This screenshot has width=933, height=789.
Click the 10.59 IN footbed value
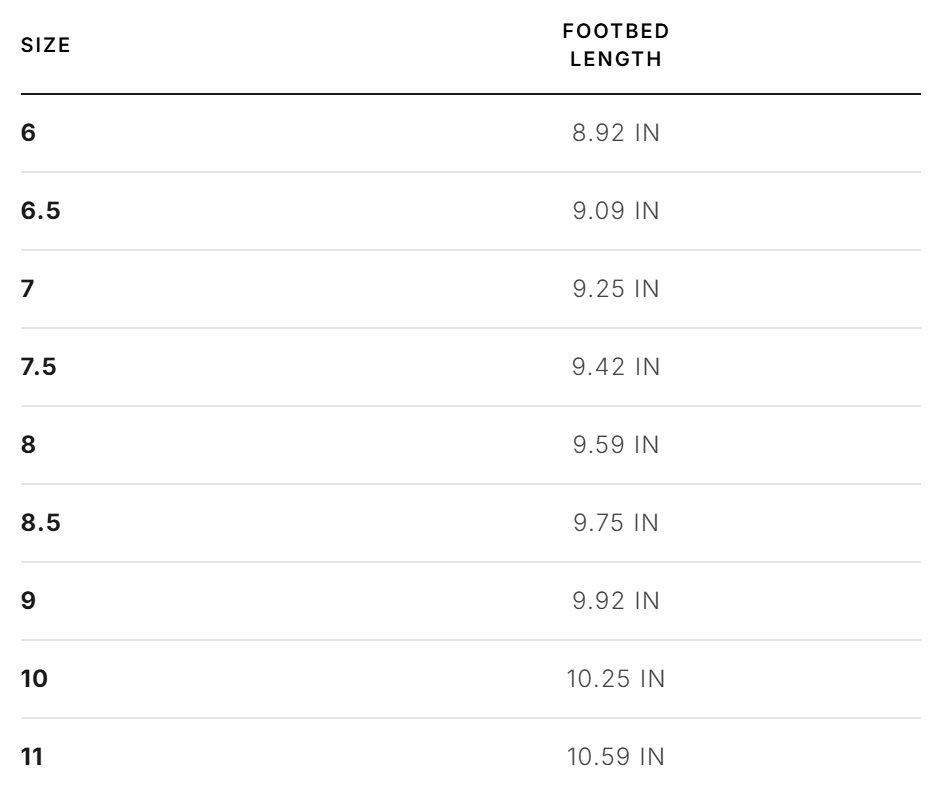[616, 757]
